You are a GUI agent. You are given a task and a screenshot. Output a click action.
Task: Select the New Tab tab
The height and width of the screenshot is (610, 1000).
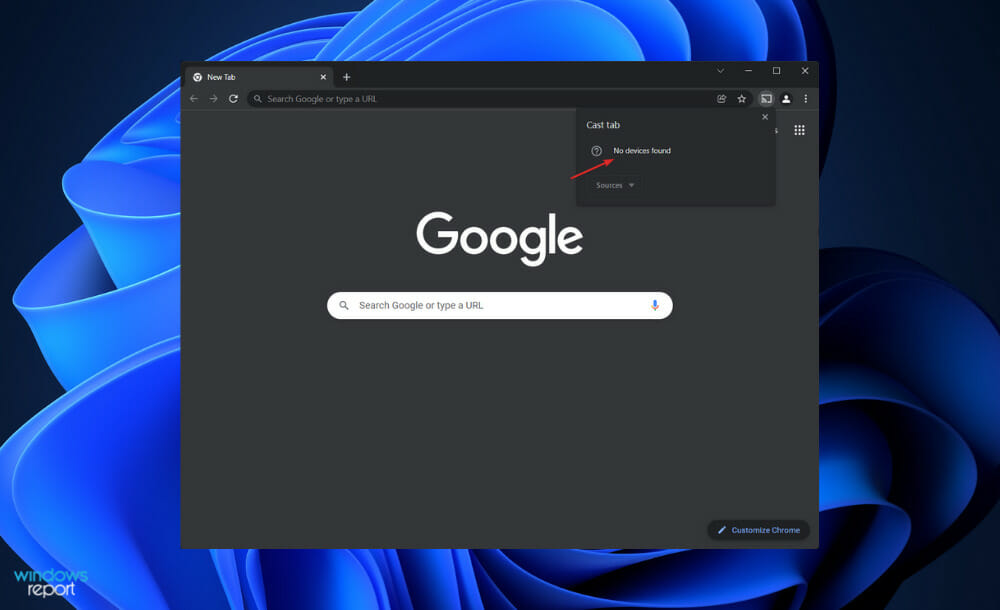click(x=259, y=77)
